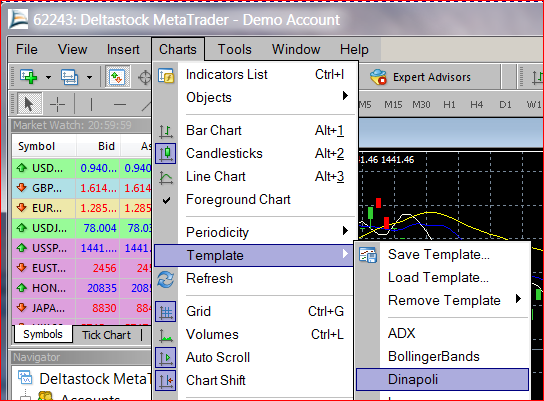544x401 pixels.
Task: Click the Line Chart icon in menu
Action: tap(166, 177)
